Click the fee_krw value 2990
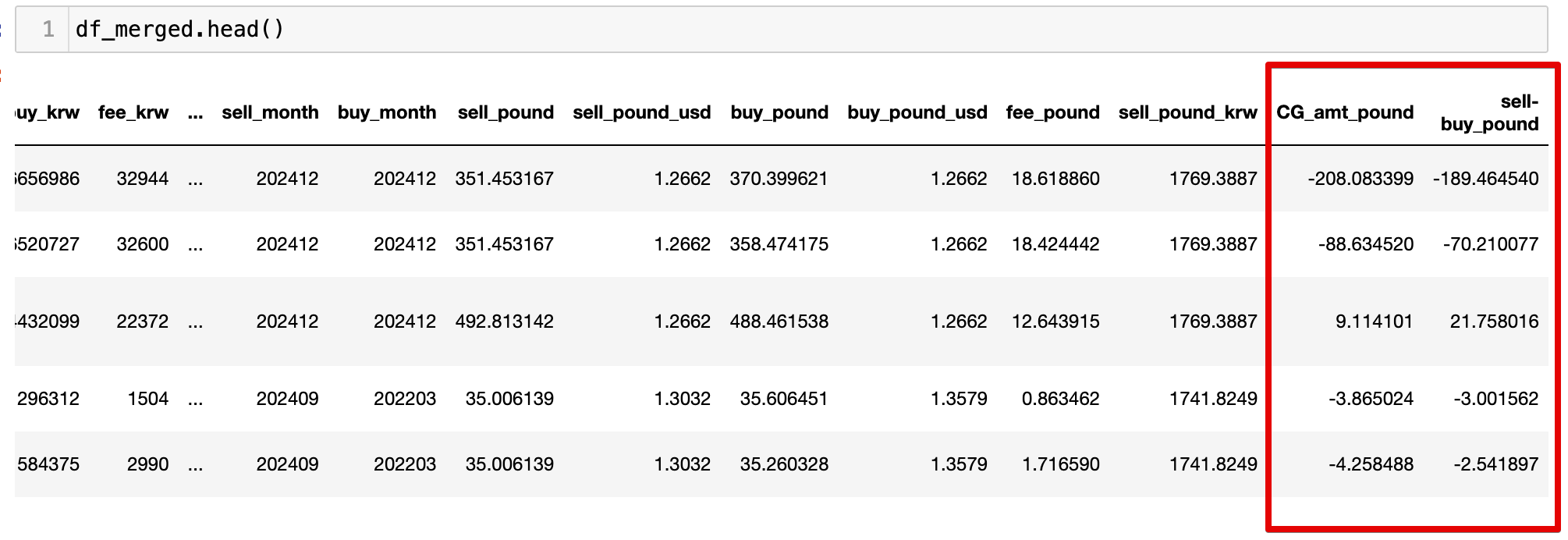Viewport: 1568px width, 540px height. coord(148,464)
